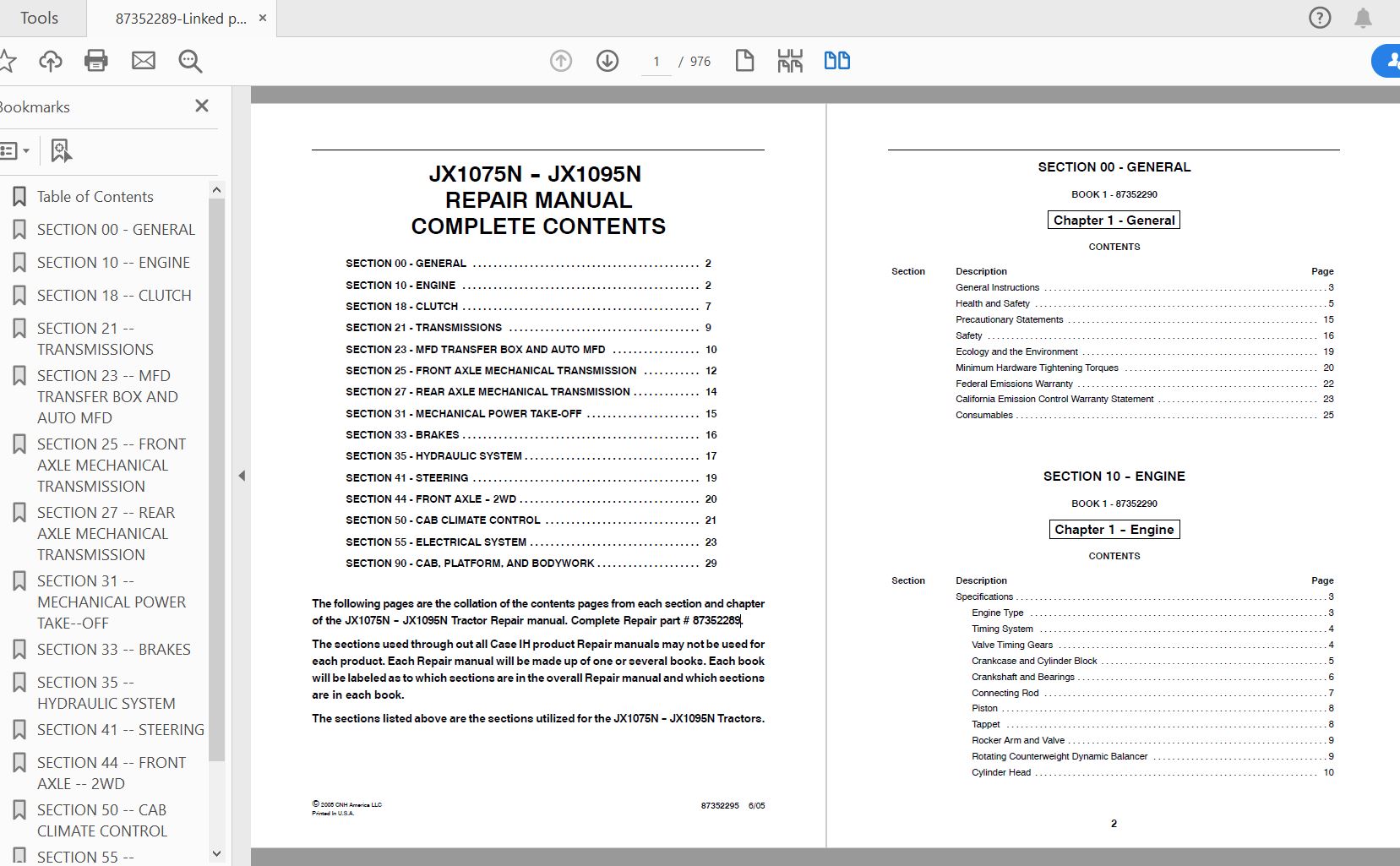This screenshot has height=866, width=1400.
Task: Close the Bookmarks panel
Action: [x=202, y=106]
